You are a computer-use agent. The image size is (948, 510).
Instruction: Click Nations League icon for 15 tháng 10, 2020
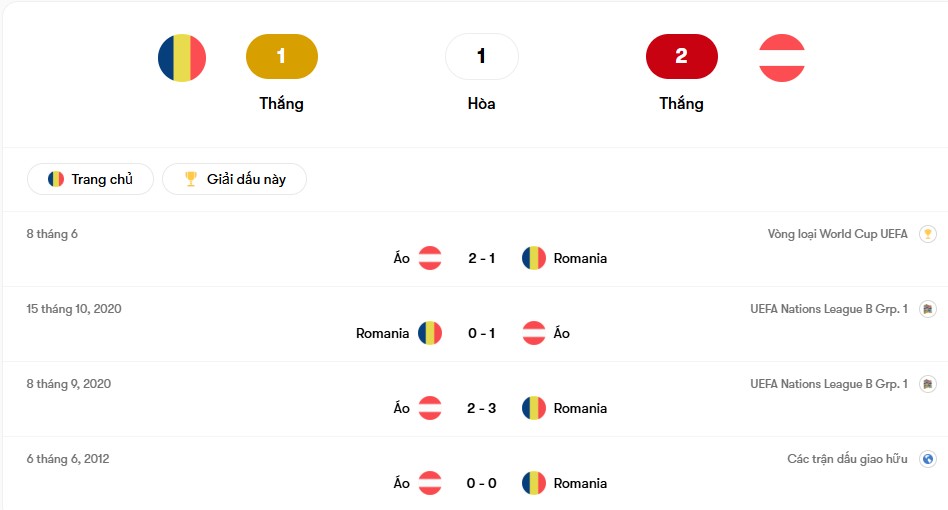click(928, 309)
